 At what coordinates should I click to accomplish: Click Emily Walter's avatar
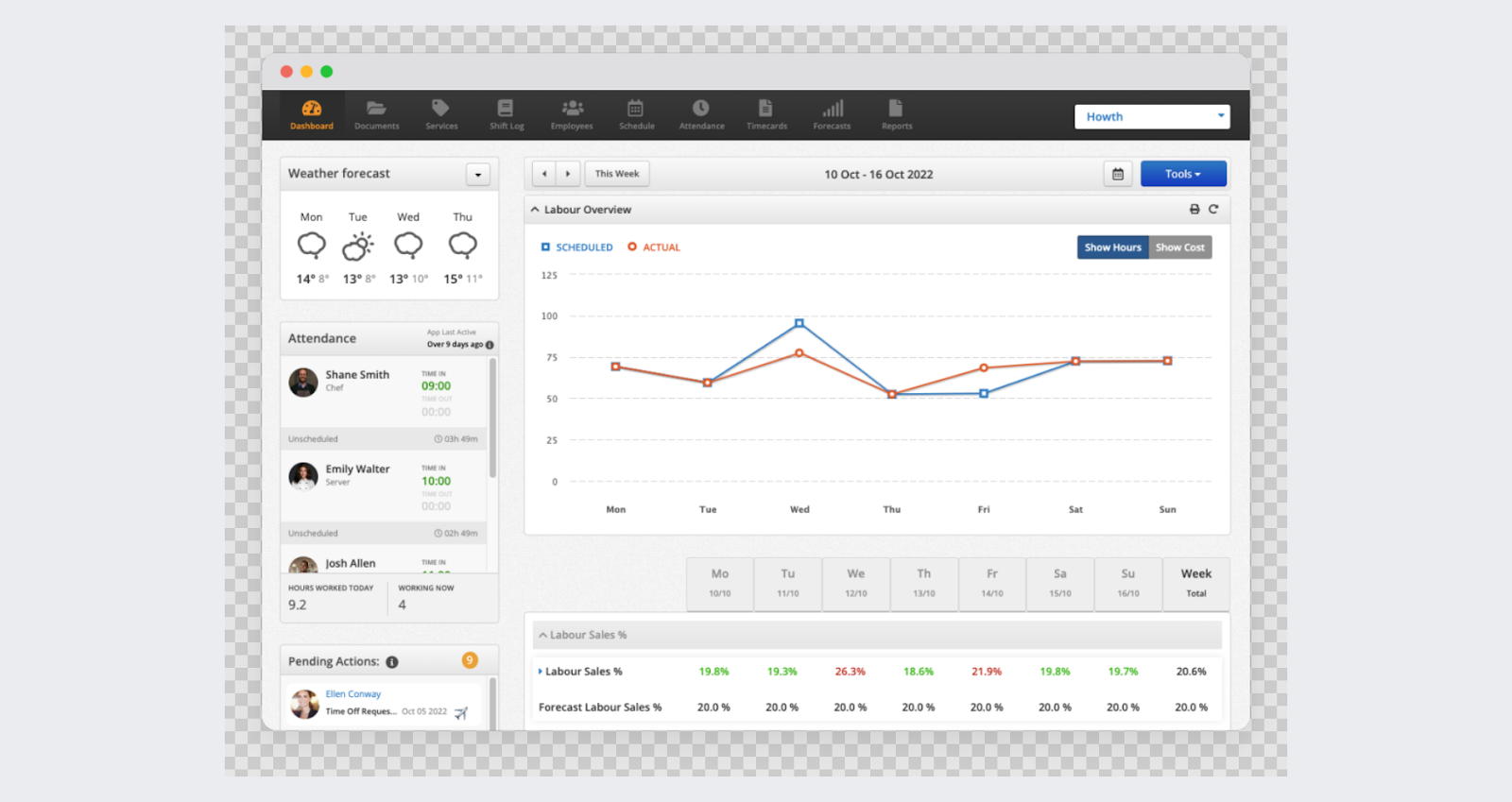tap(303, 476)
